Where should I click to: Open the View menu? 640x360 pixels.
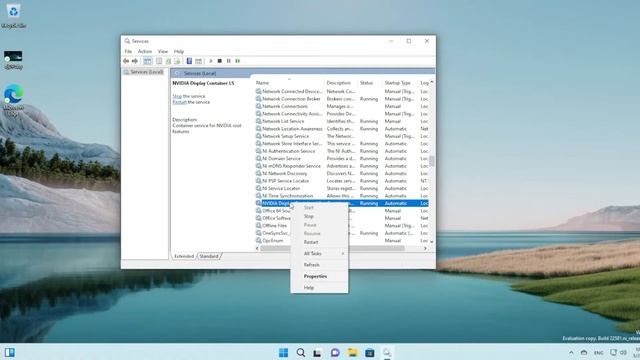(163, 51)
